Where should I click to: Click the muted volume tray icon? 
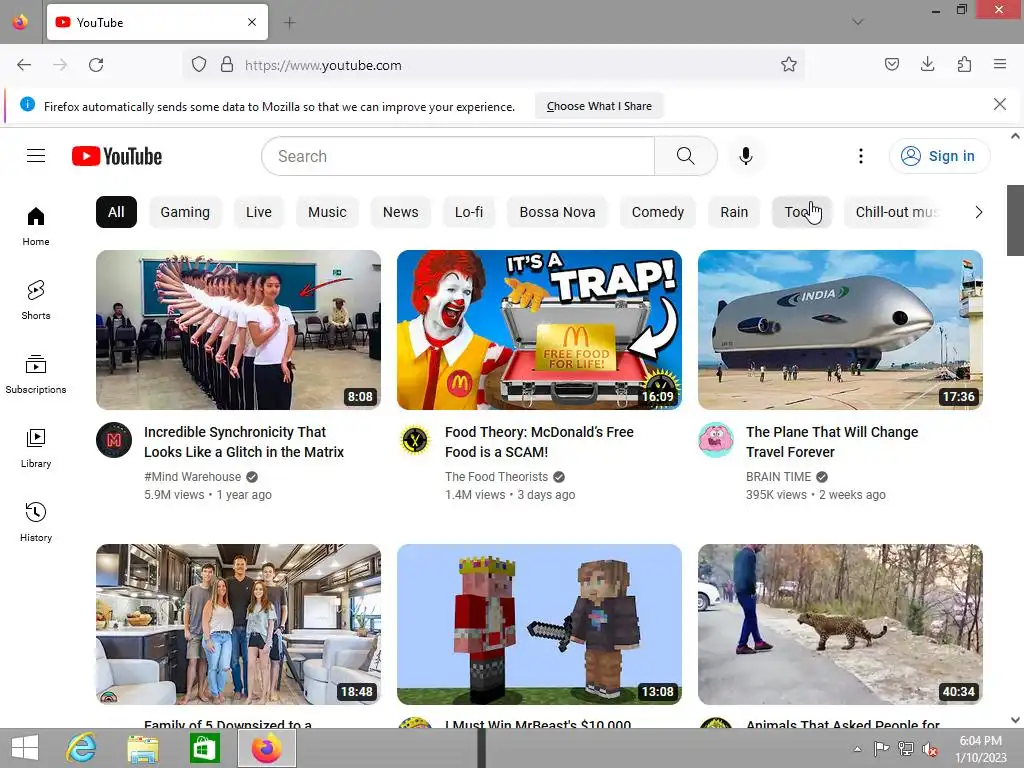tap(929, 749)
